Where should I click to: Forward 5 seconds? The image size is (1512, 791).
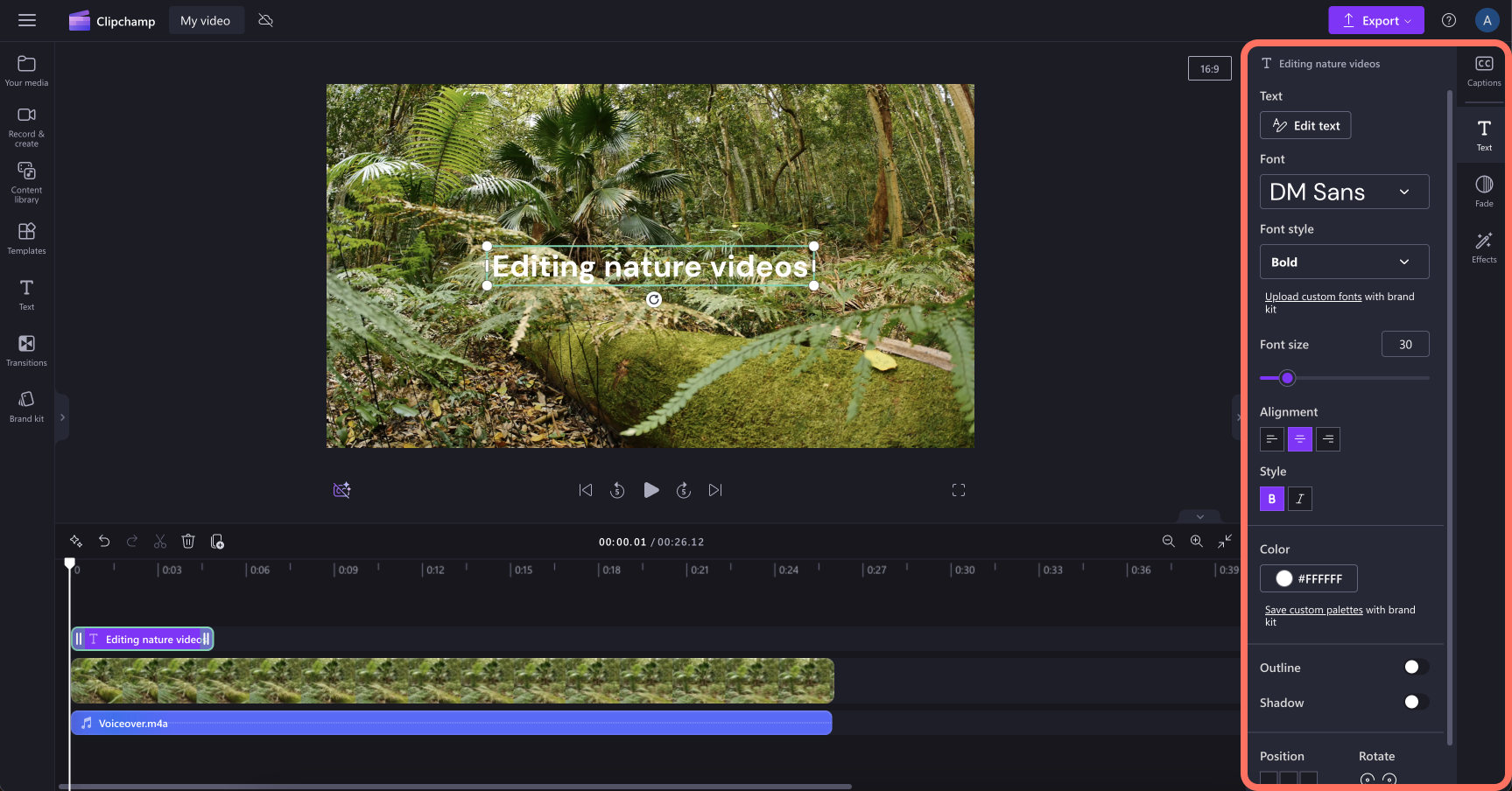click(x=684, y=490)
